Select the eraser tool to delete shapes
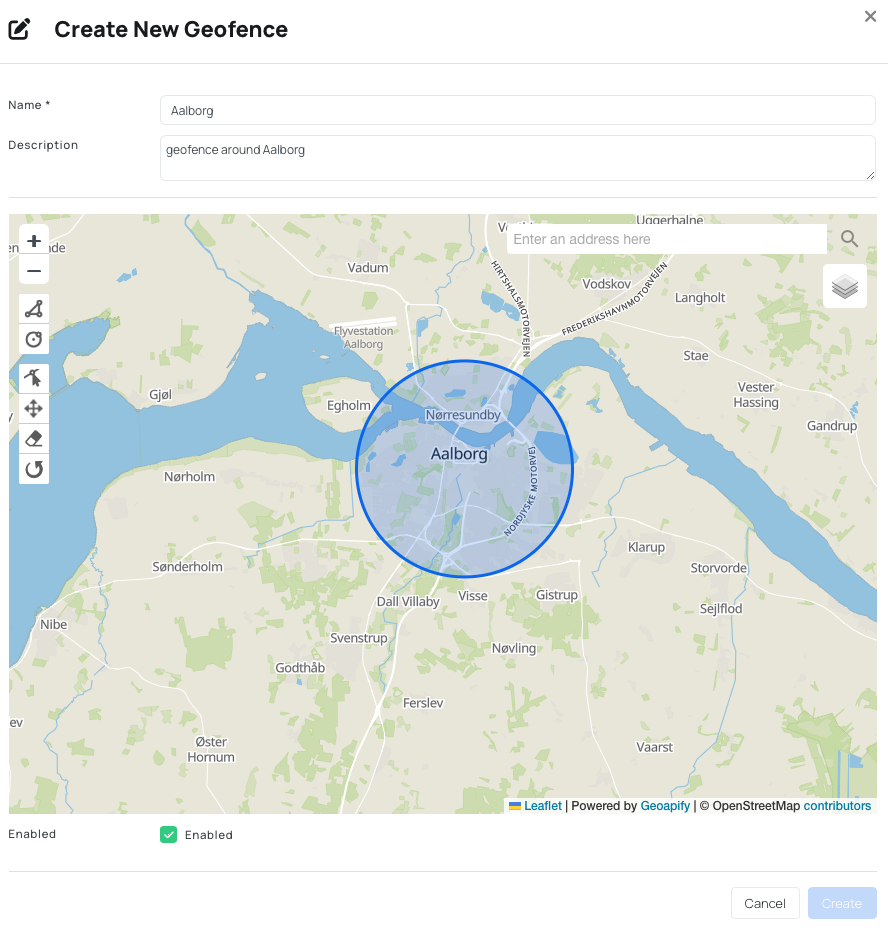This screenshot has height=931, width=888. pos(33,438)
